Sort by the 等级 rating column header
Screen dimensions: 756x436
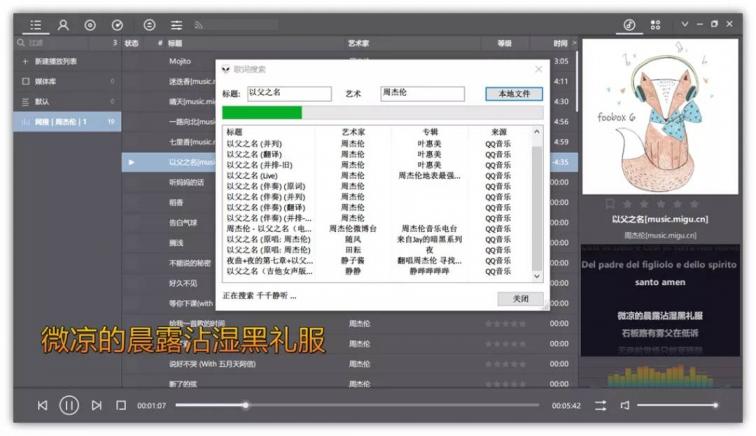tap(504, 43)
